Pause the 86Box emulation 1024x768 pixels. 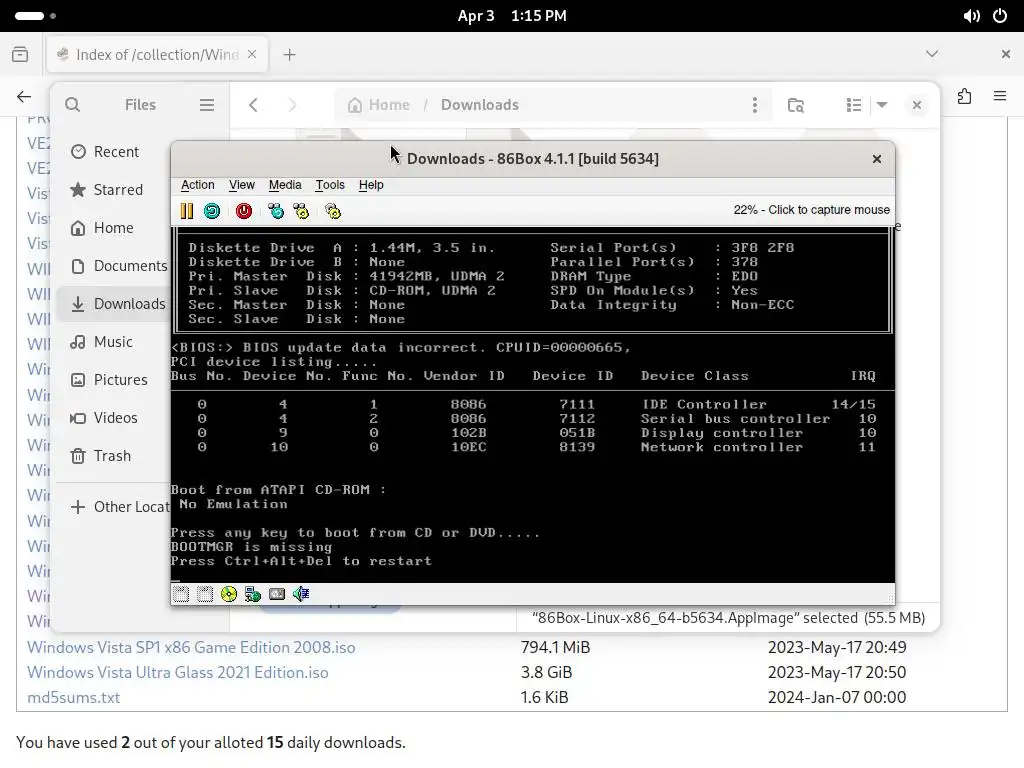pos(187,211)
